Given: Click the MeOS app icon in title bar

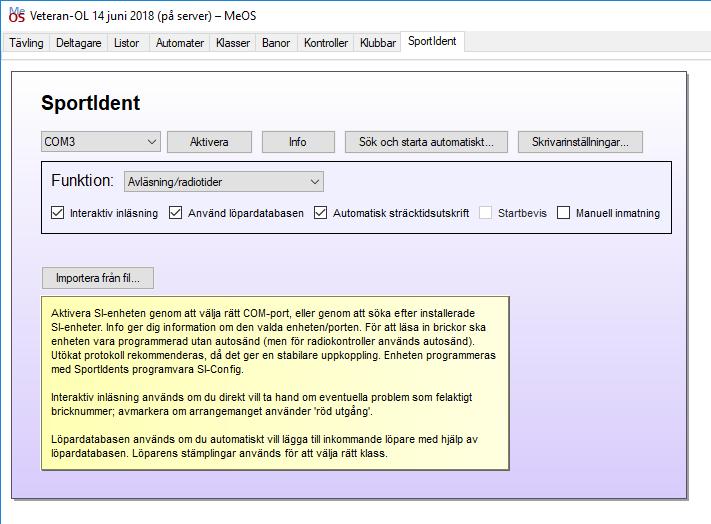Looking at the screenshot, I should pyautogui.click(x=17, y=15).
